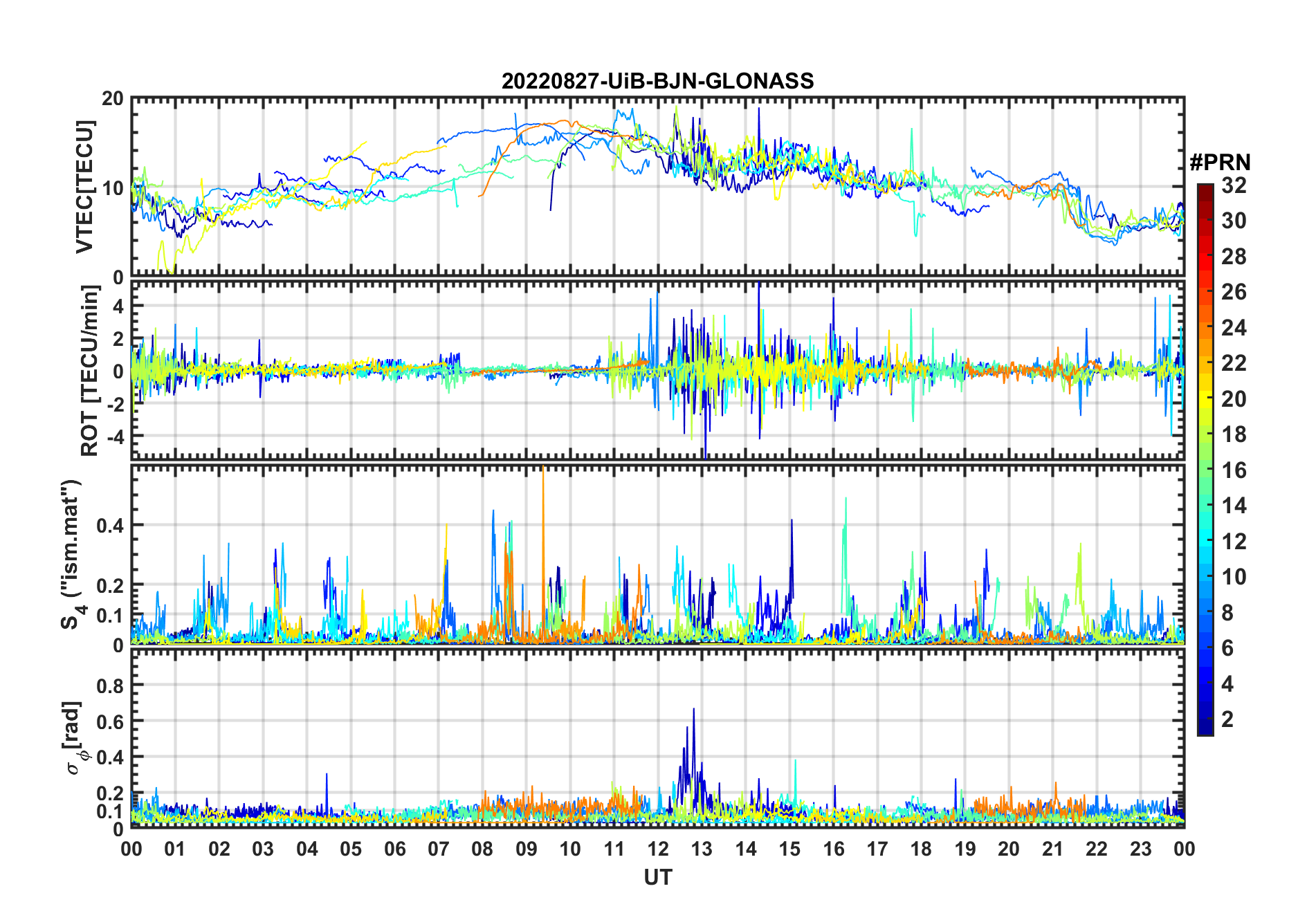The height and width of the screenshot is (920, 1316).
Task: Click the ROT [TECU/min] y-axis label
Action: (x=89, y=371)
